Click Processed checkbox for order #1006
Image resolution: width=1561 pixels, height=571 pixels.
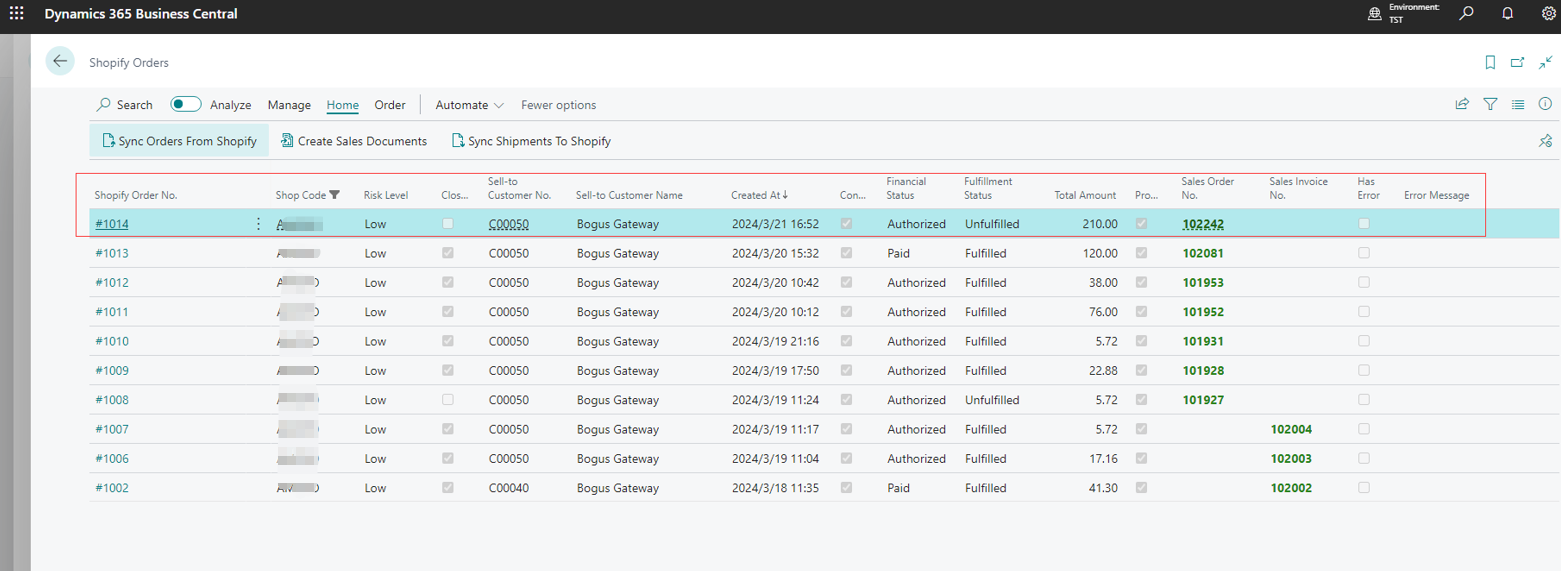point(1142,458)
